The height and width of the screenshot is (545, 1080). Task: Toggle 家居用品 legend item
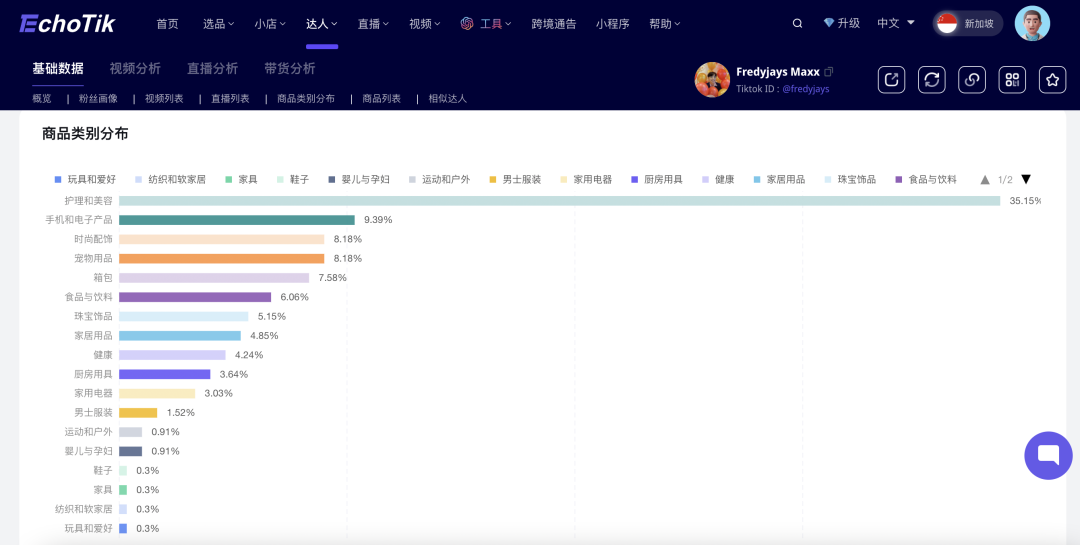[x=779, y=180]
